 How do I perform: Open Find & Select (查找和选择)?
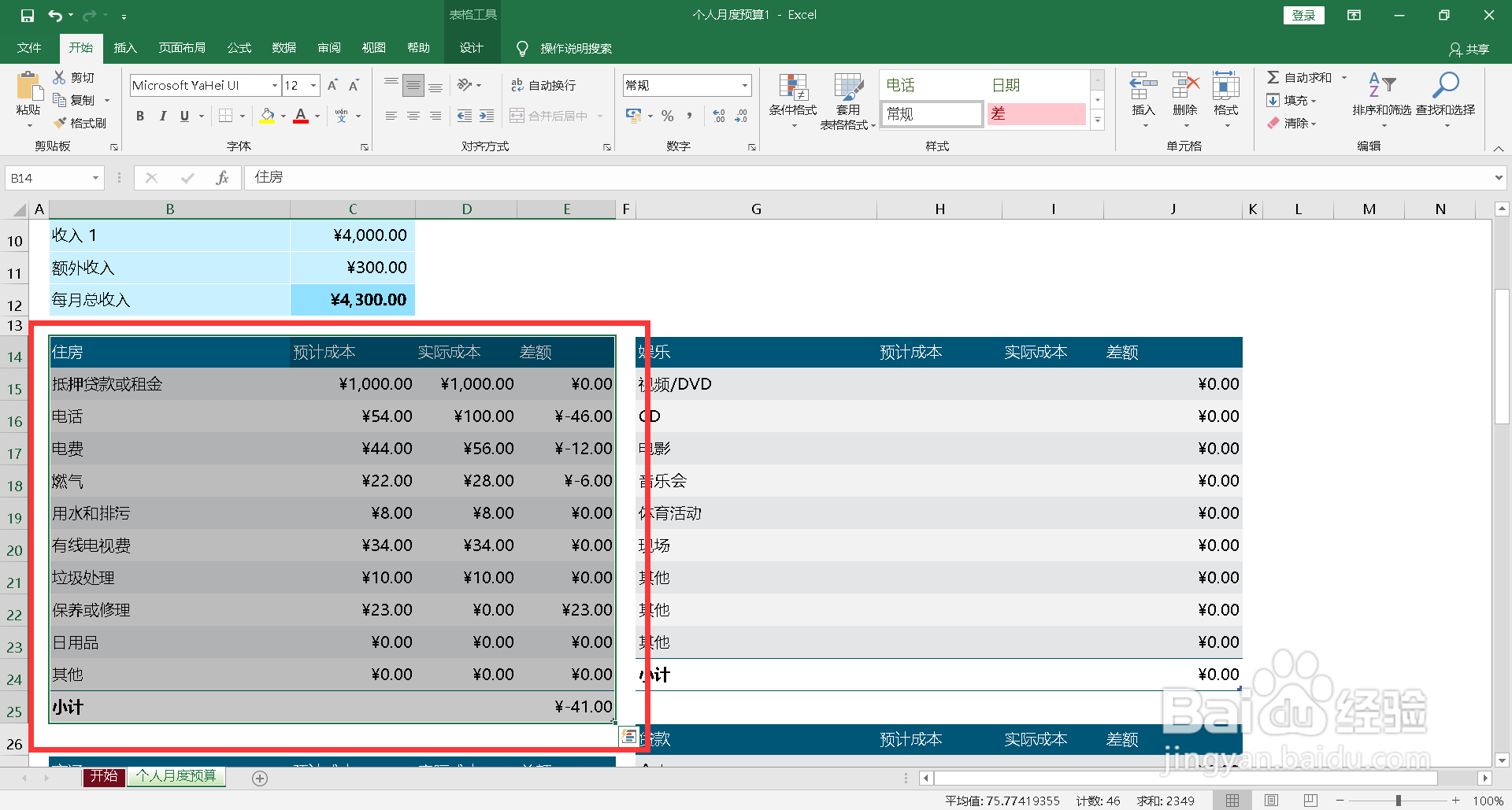click(x=1446, y=100)
